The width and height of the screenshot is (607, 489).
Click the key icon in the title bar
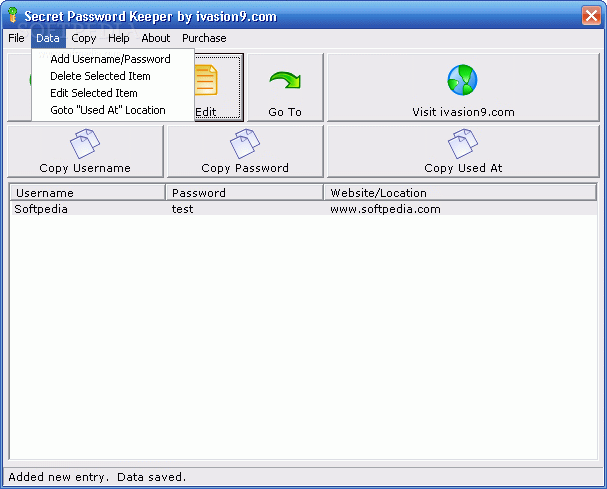click(x=13, y=15)
